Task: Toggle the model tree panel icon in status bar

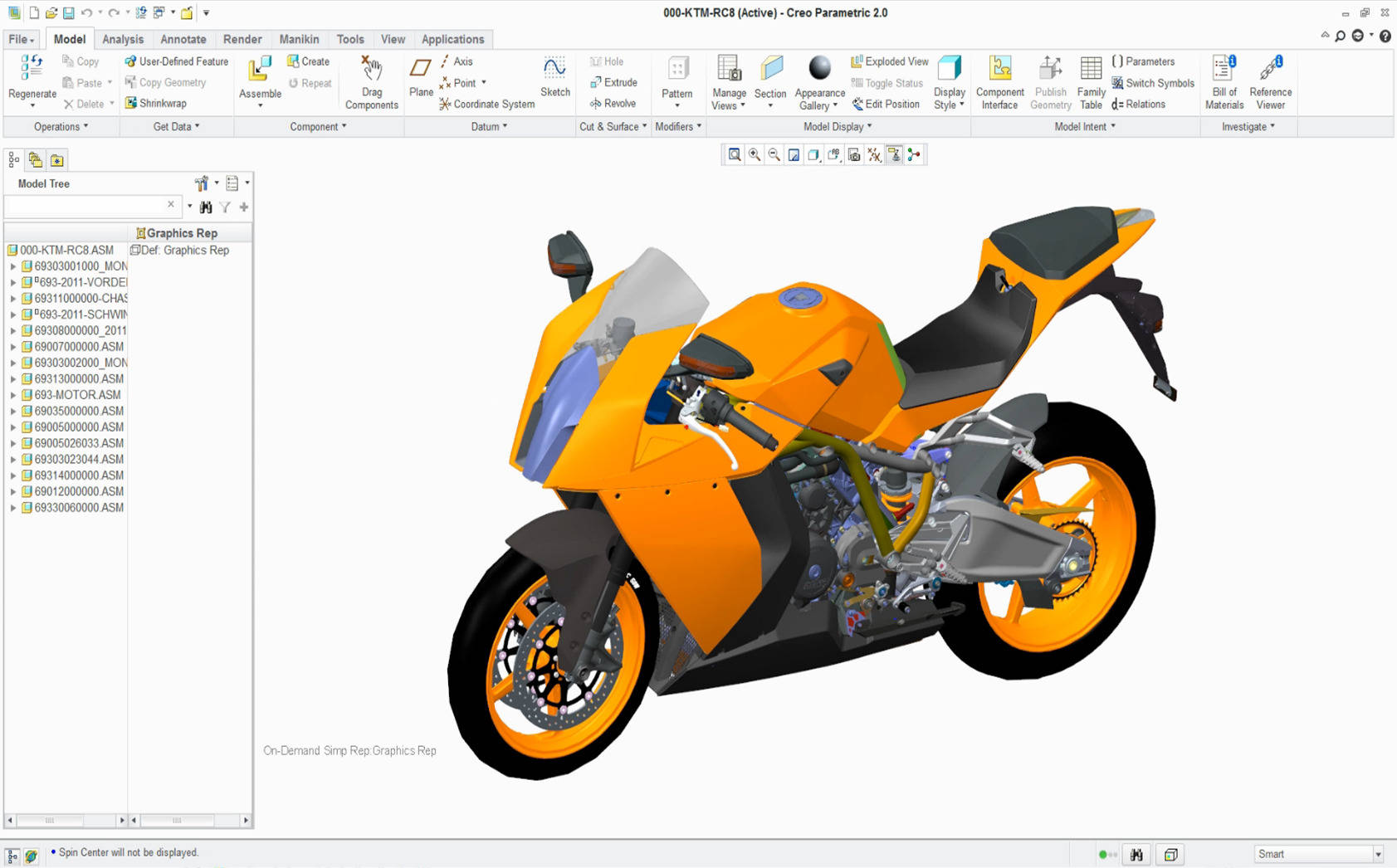Action: tap(12, 855)
